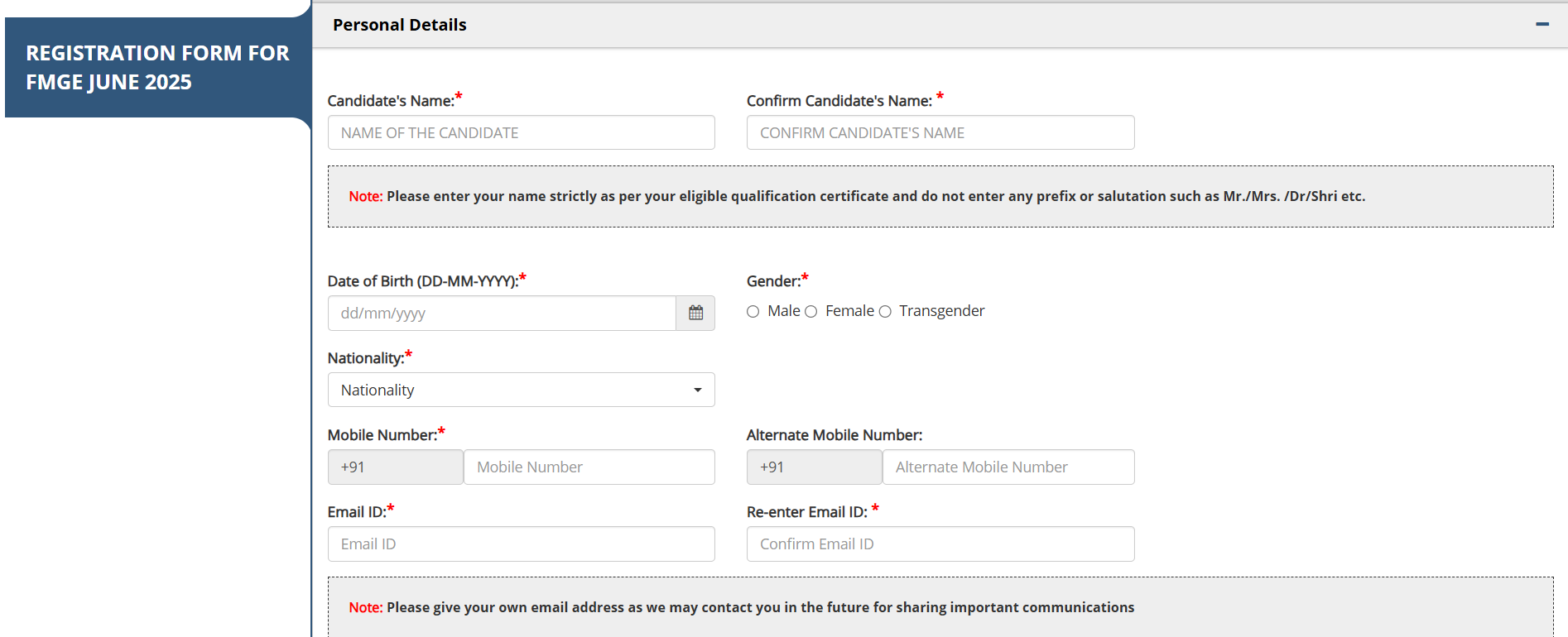Select the Female gender option
The height and width of the screenshot is (637, 1568).
(810, 312)
